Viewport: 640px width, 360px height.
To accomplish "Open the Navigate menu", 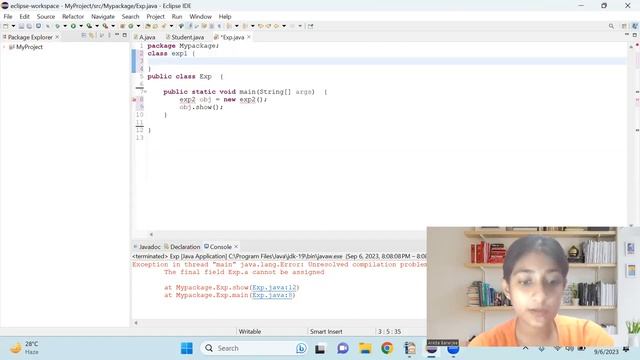I will coord(103,16).
